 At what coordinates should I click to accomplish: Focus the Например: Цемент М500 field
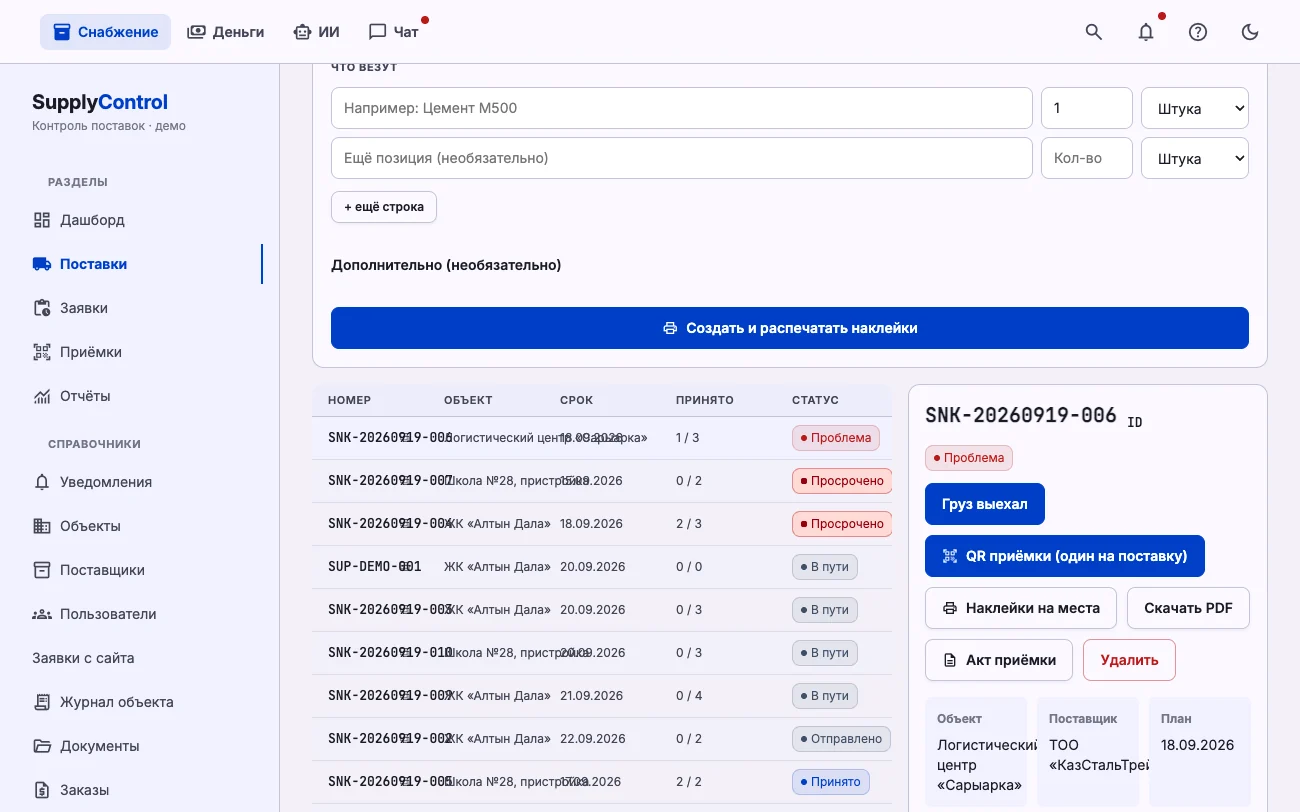pyautogui.click(x=682, y=108)
